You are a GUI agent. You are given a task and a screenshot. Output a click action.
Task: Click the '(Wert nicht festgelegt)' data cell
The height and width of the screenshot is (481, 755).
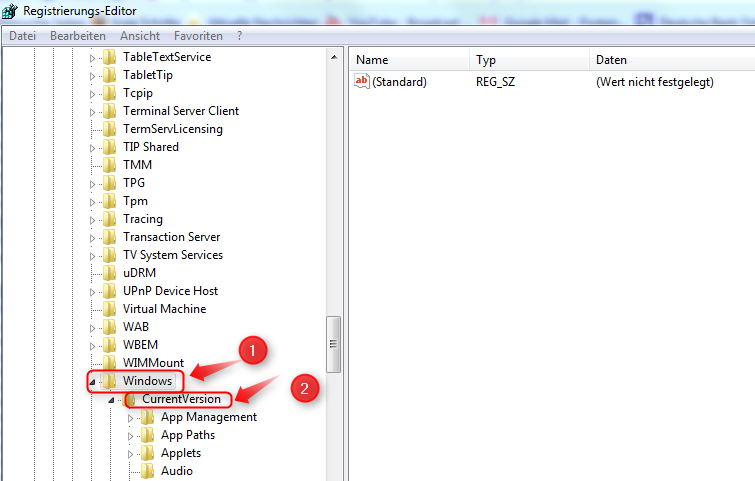click(655, 82)
